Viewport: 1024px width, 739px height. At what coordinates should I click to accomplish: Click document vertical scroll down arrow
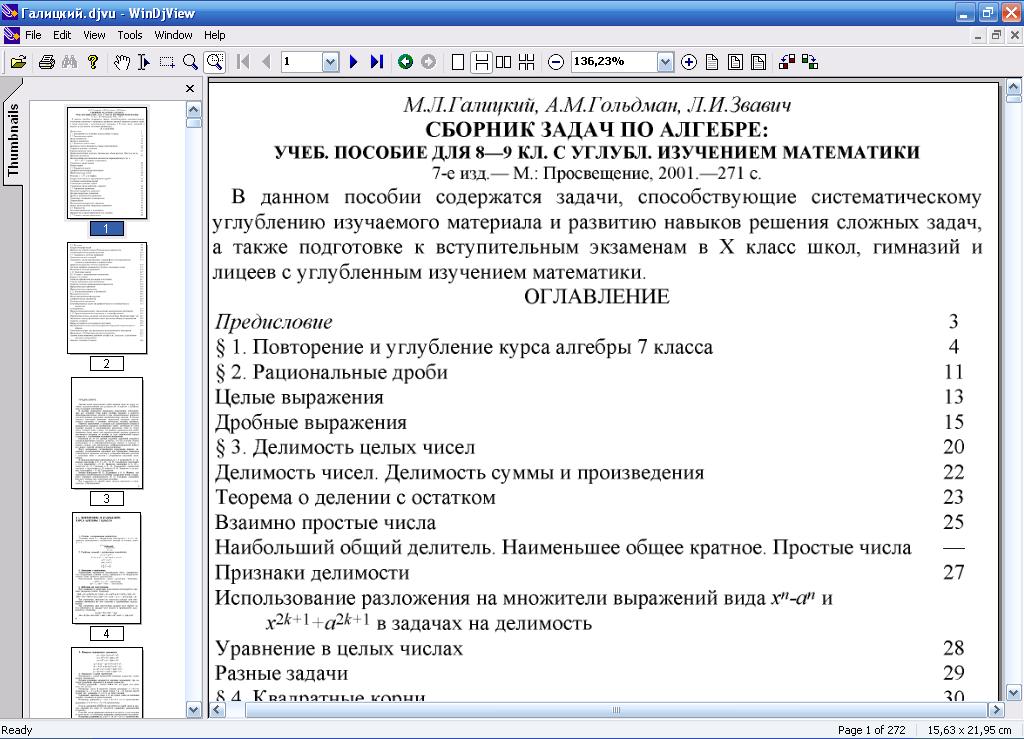point(1014,693)
